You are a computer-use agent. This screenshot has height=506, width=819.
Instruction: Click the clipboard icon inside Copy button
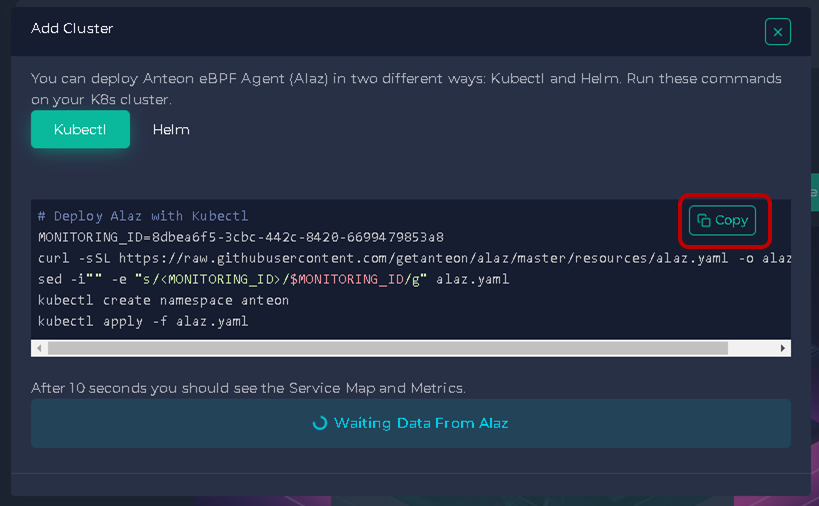(x=704, y=220)
